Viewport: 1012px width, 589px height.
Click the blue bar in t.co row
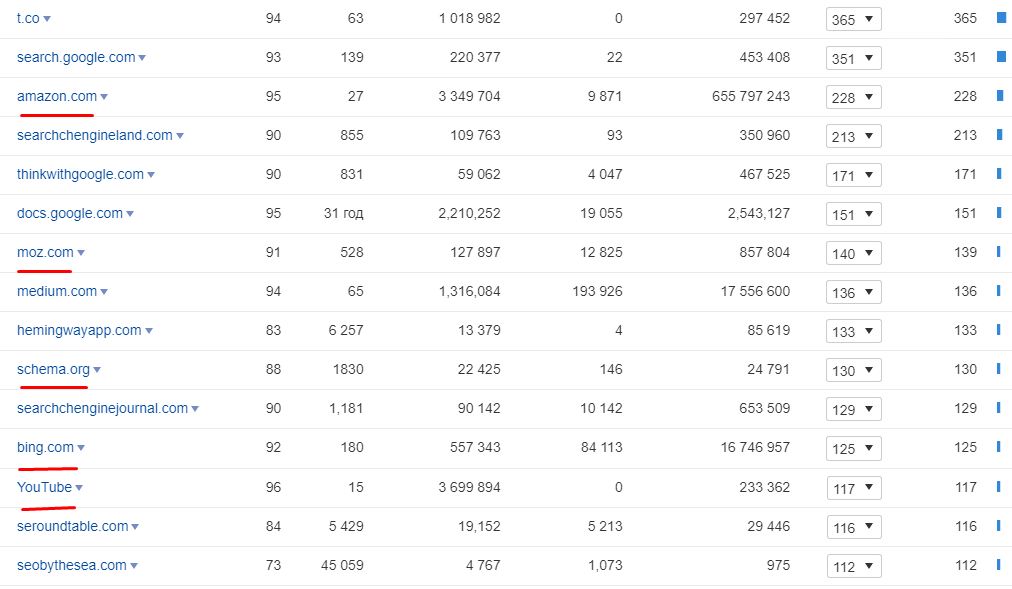1000,18
